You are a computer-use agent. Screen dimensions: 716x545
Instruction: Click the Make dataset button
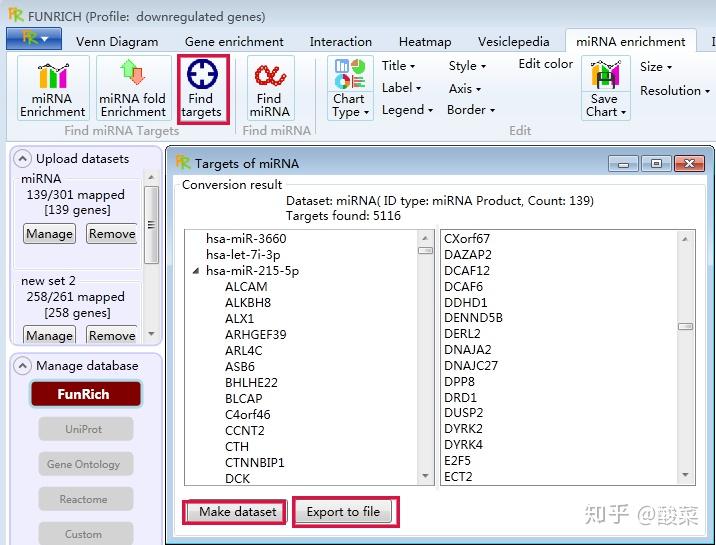(237, 512)
